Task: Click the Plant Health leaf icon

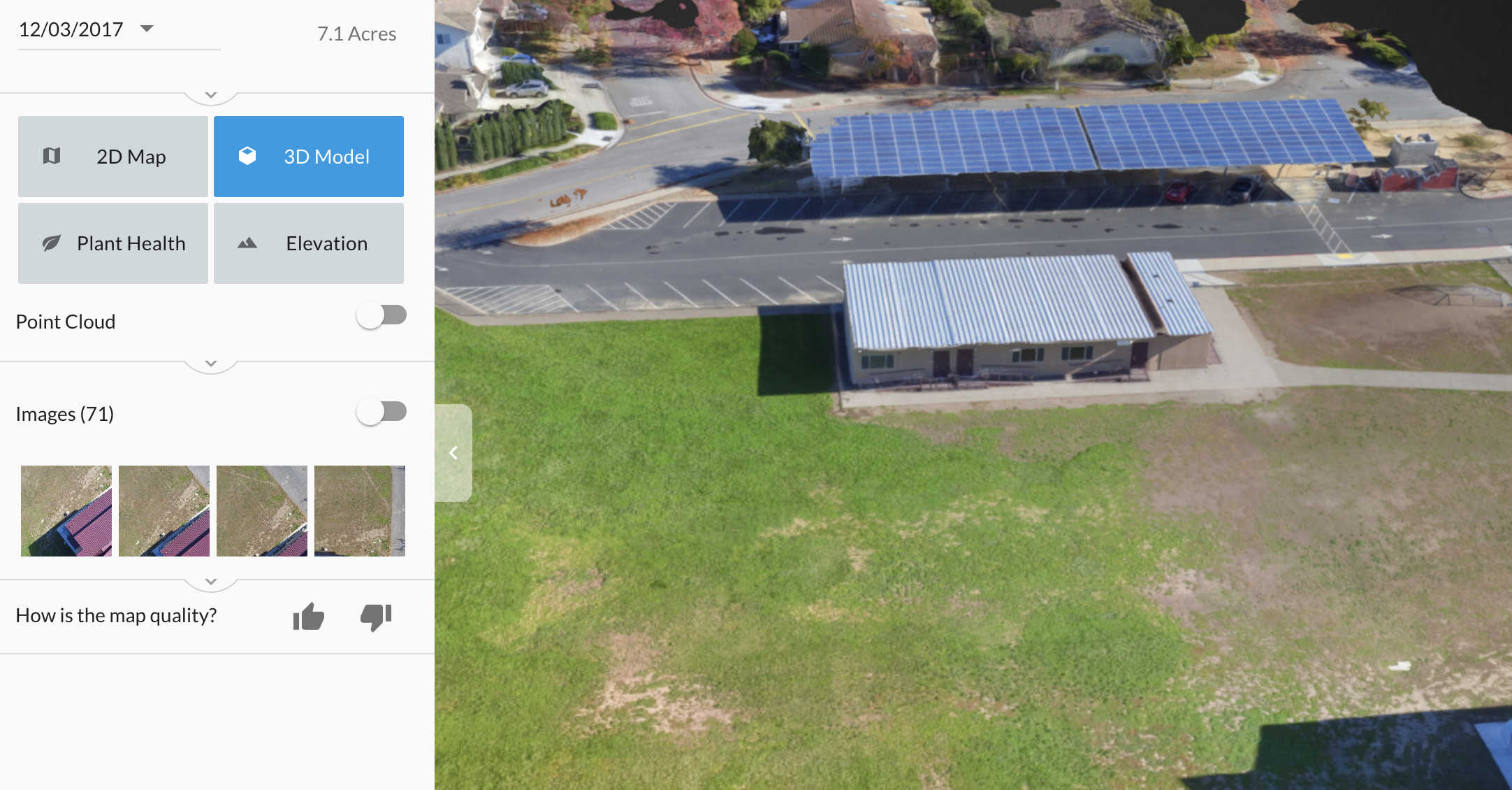Action: pos(52,243)
